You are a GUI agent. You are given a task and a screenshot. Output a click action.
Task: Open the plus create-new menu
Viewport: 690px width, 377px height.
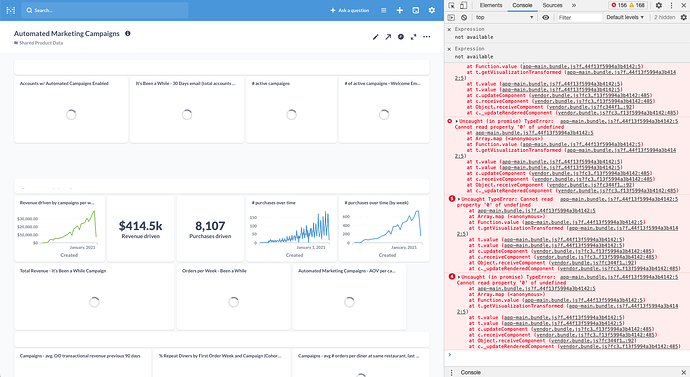pyautogui.click(x=399, y=10)
